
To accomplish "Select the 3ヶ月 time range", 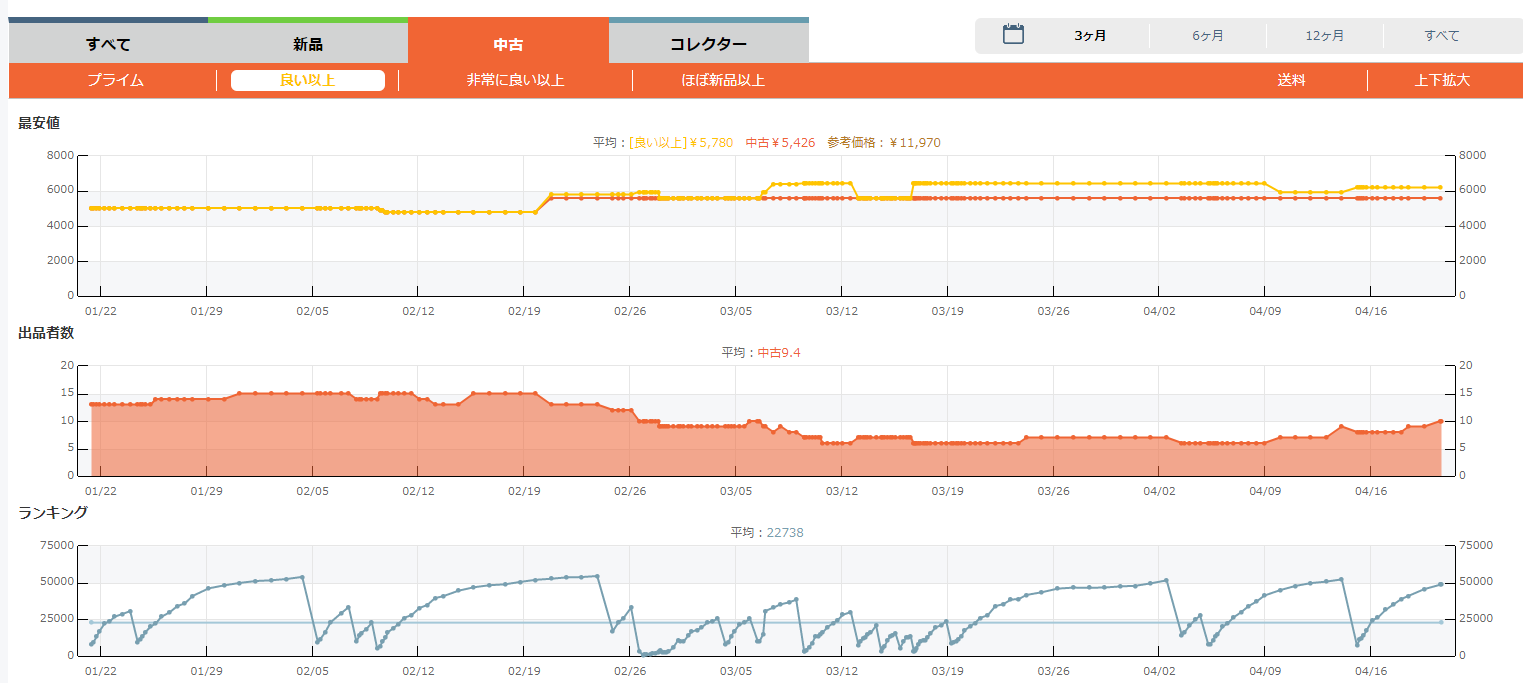I will (1090, 36).
